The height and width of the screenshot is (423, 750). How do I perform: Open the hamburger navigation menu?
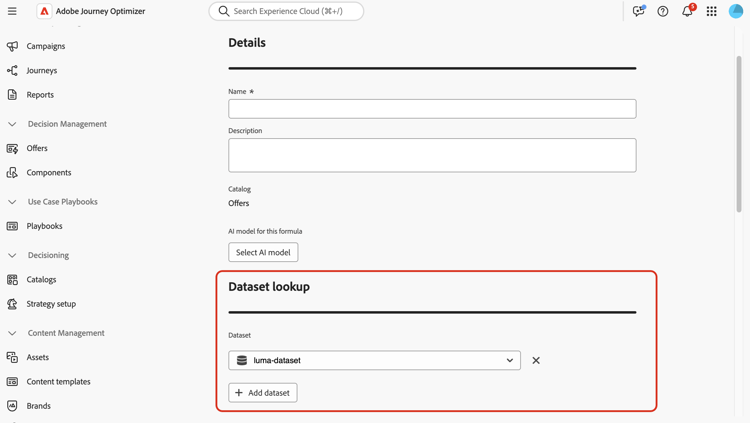pyautogui.click(x=12, y=11)
